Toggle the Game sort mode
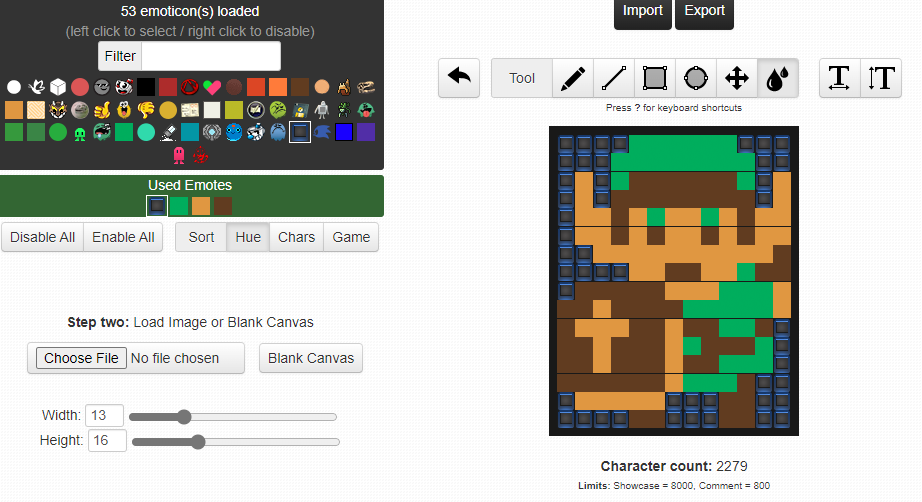This screenshot has height=502, width=922. click(x=351, y=237)
